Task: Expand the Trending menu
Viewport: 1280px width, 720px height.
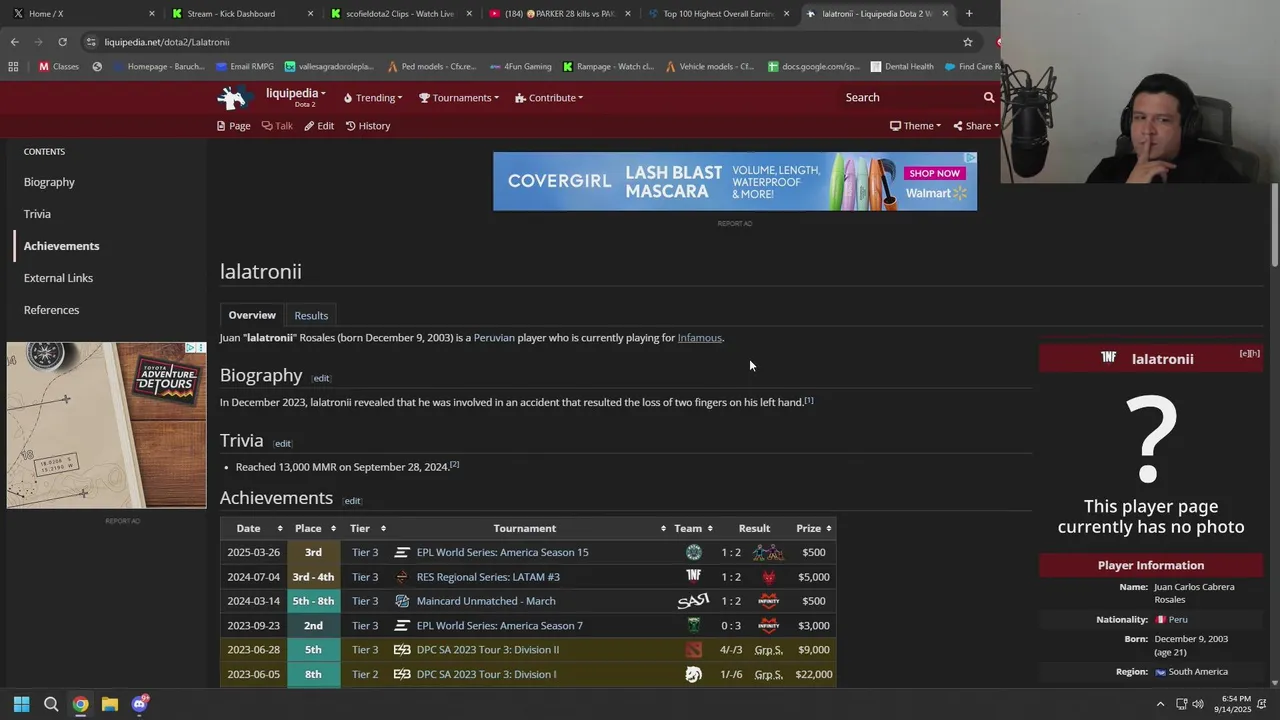Action: click(373, 97)
